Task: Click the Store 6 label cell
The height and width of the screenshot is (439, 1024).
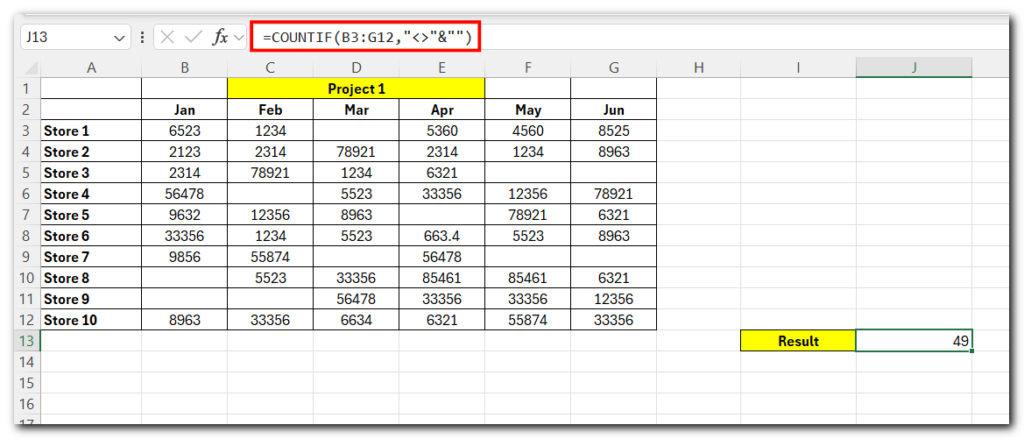Action: (x=91, y=236)
